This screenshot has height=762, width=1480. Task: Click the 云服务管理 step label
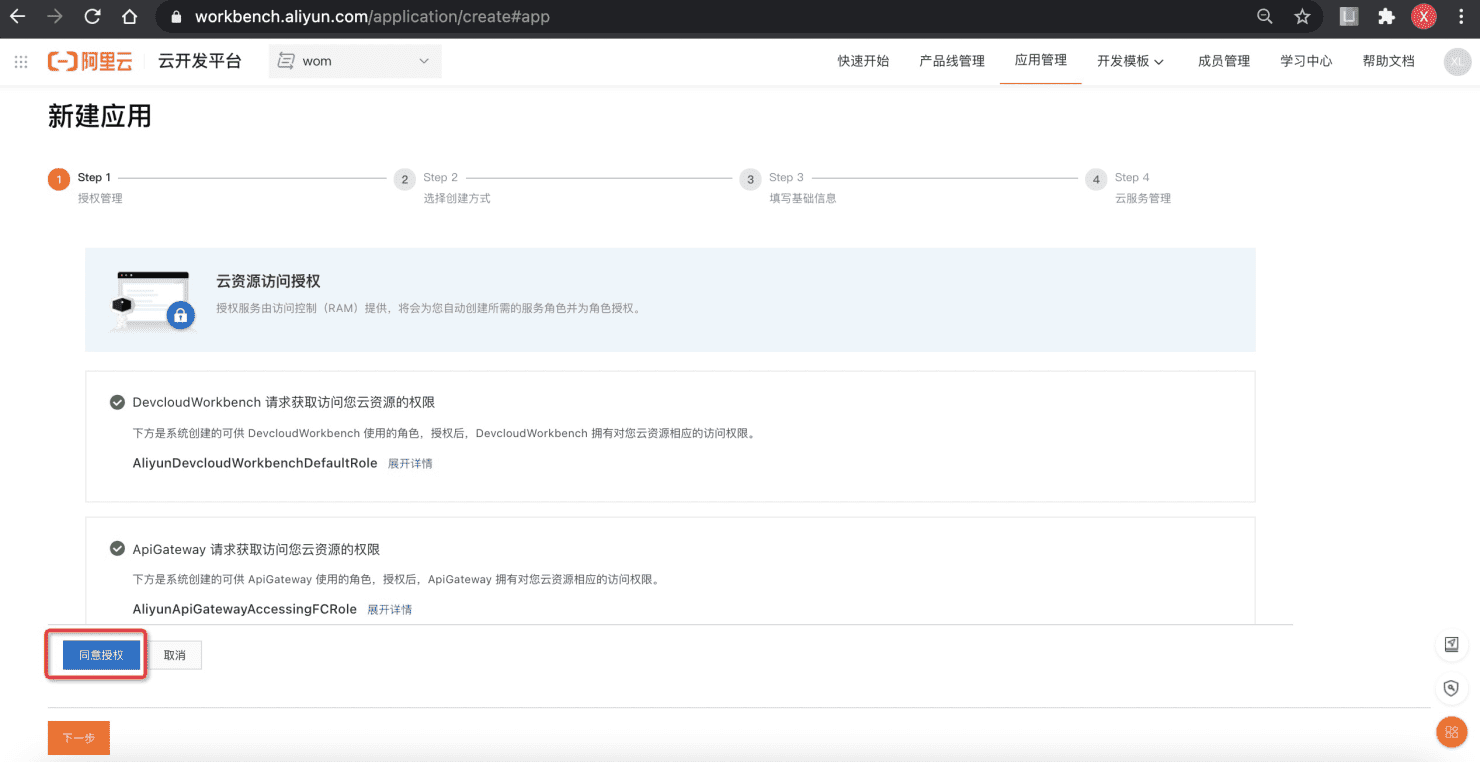pos(1143,198)
